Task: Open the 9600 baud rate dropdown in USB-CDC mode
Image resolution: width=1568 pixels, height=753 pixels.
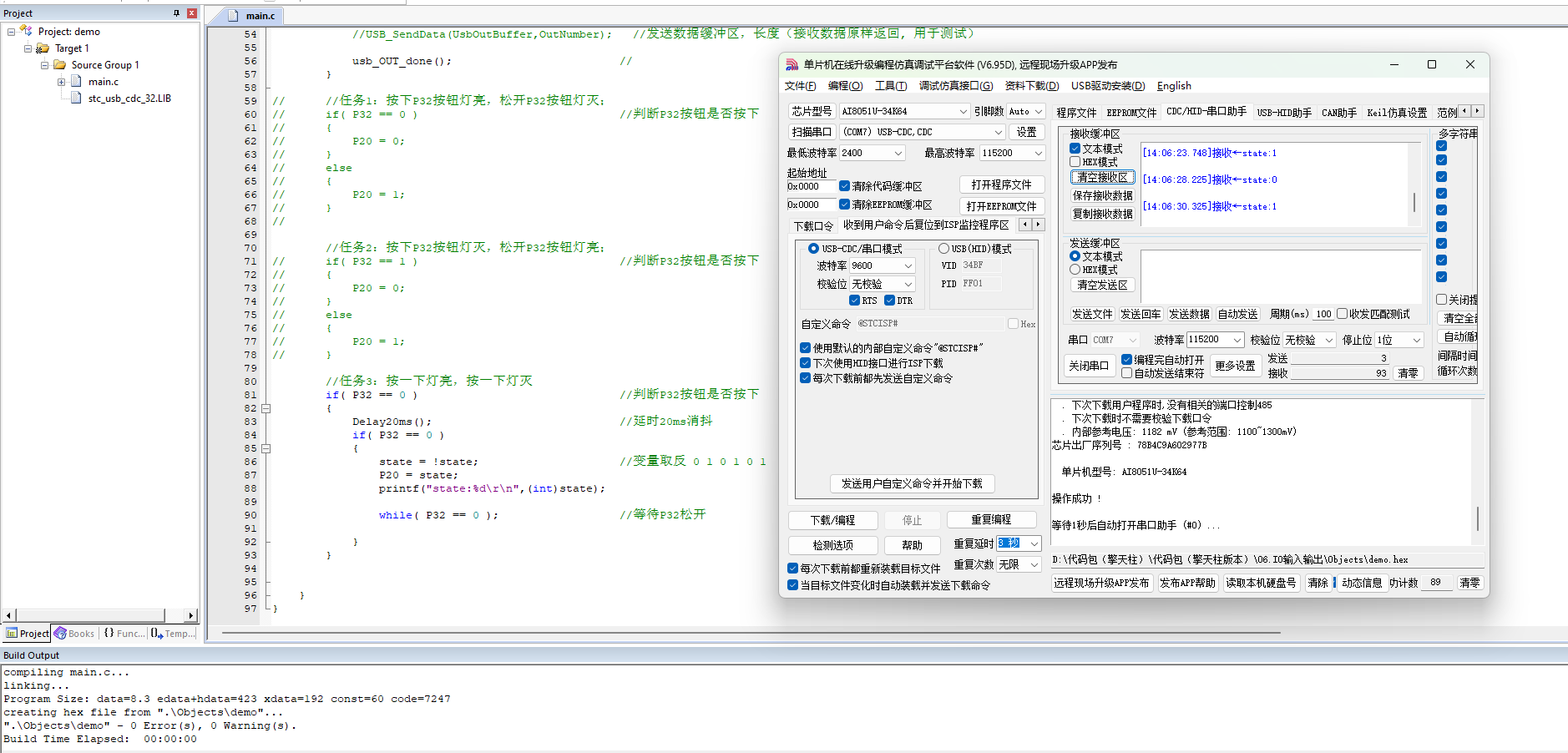Action: (x=908, y=265)
